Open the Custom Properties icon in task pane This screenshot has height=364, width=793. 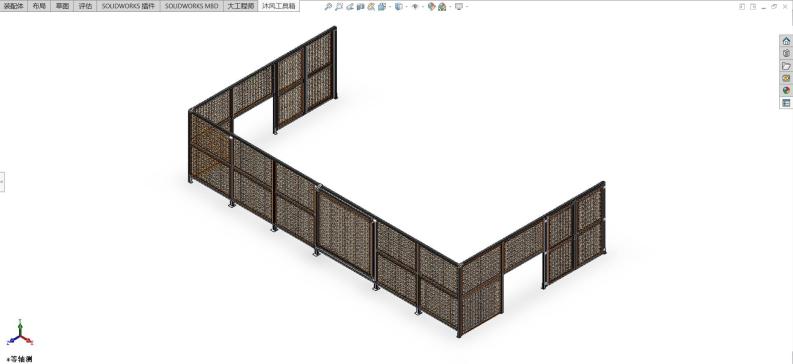click(x=786, y=103)
